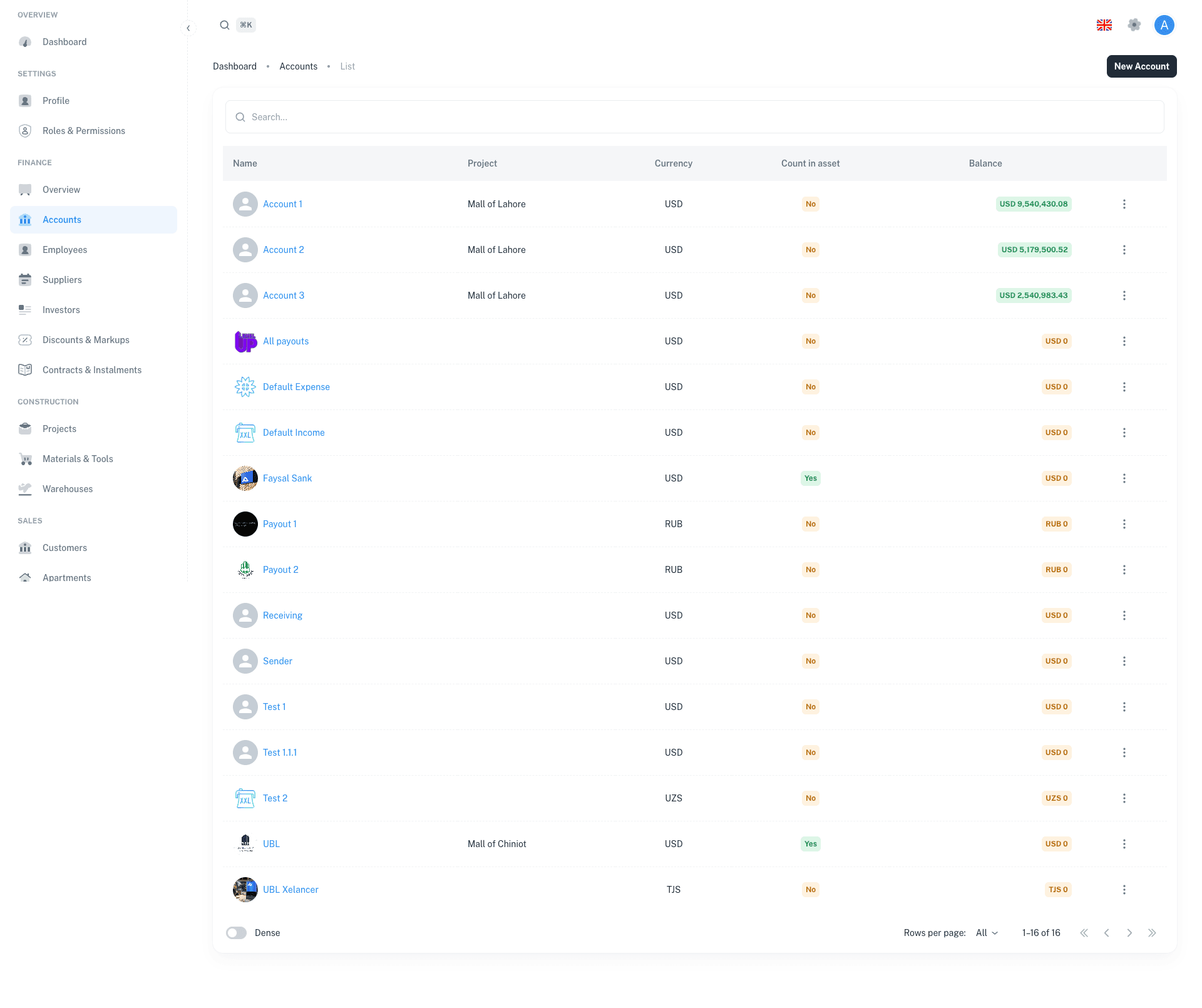This screenshot has width=1202, height=1008.
Task: Open the language flag selector
Action: click(x=1104, y=25)
